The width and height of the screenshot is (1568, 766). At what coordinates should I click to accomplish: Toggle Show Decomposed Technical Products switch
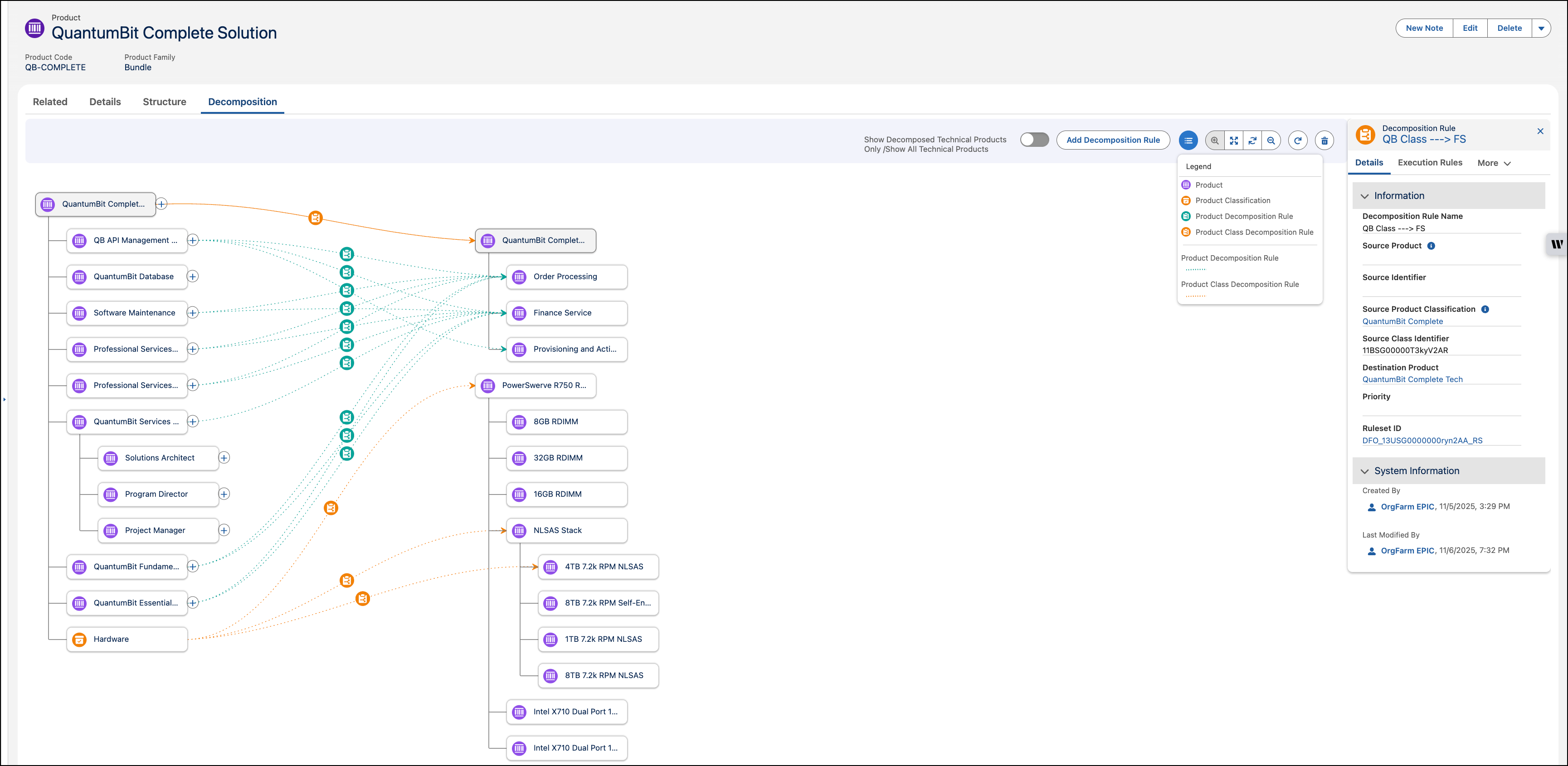1034,140
